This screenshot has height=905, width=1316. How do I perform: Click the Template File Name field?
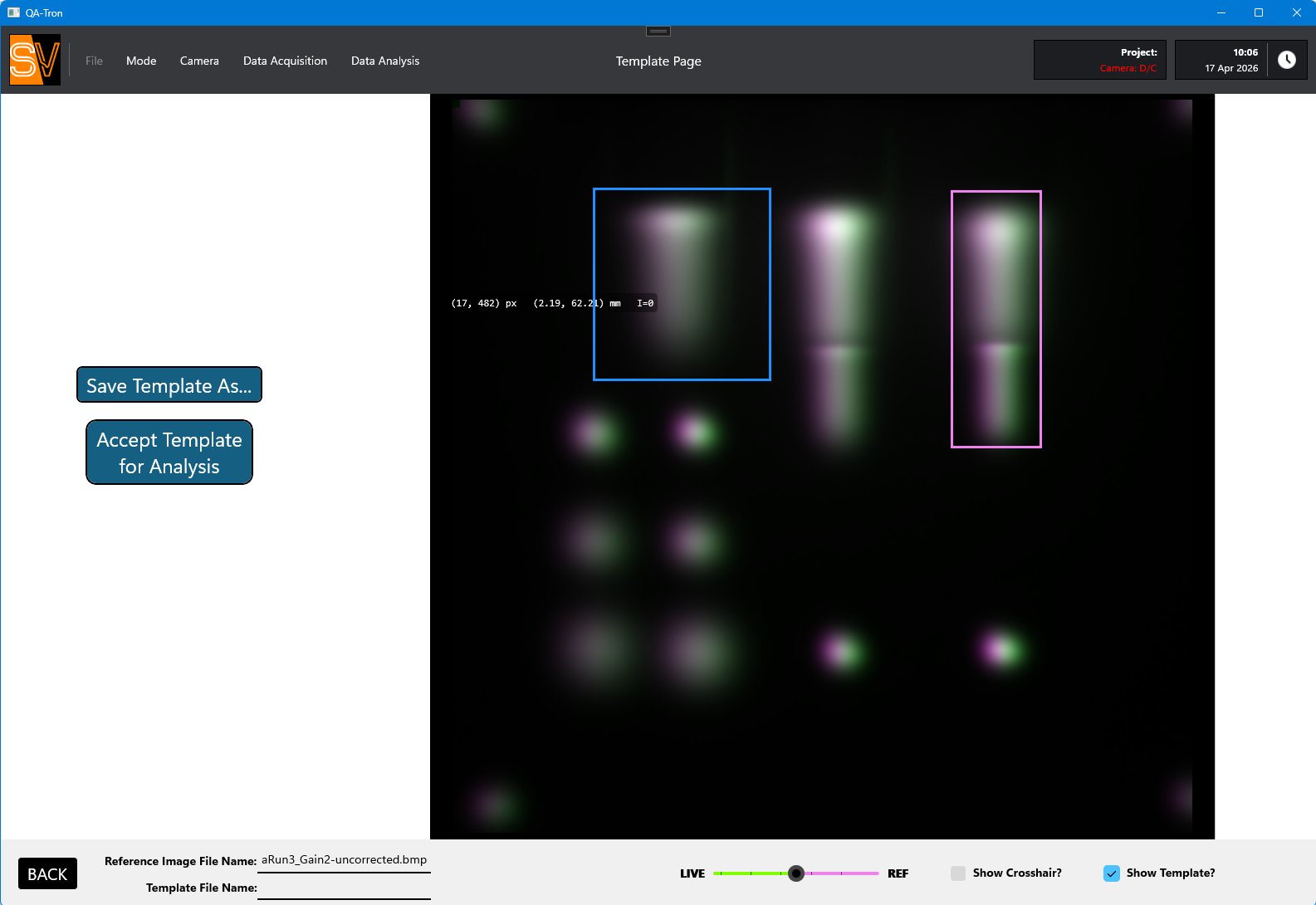345,888
